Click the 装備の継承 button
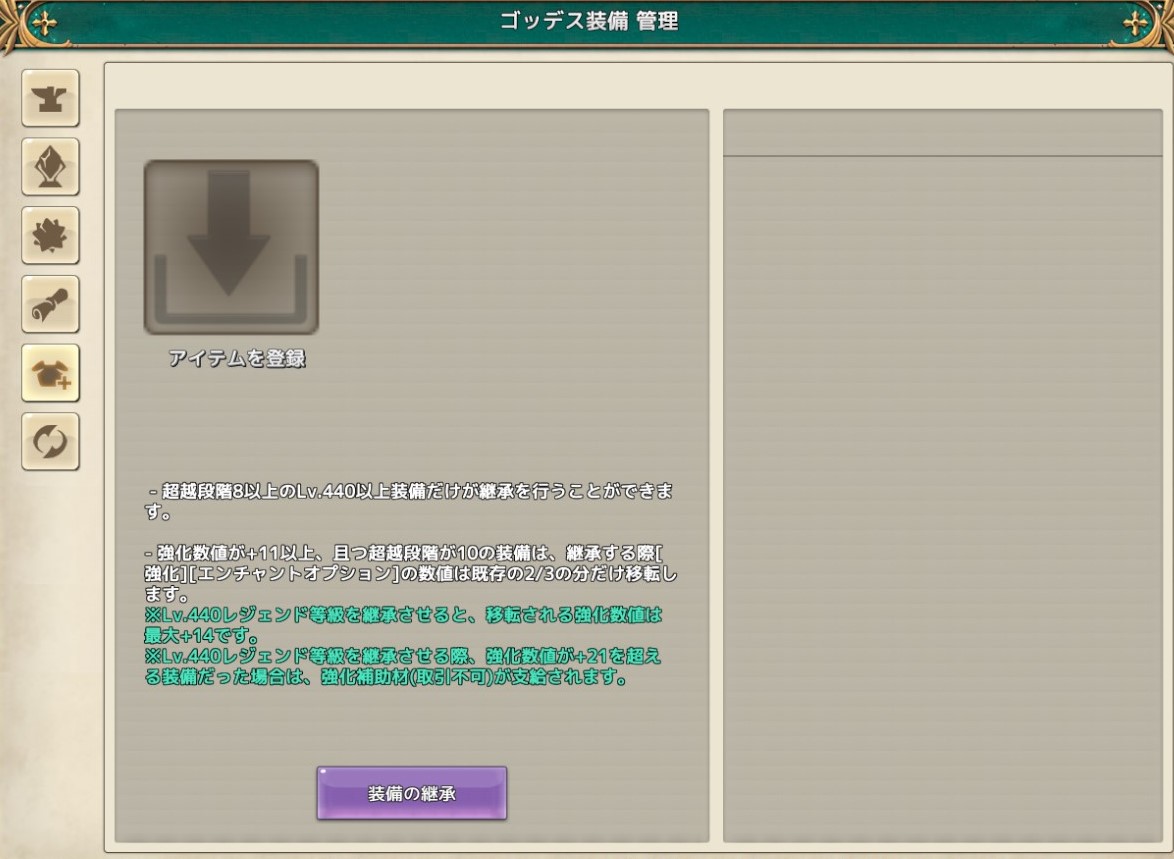The height and width of the screenshot is (859, 1174). click(412, 793)
